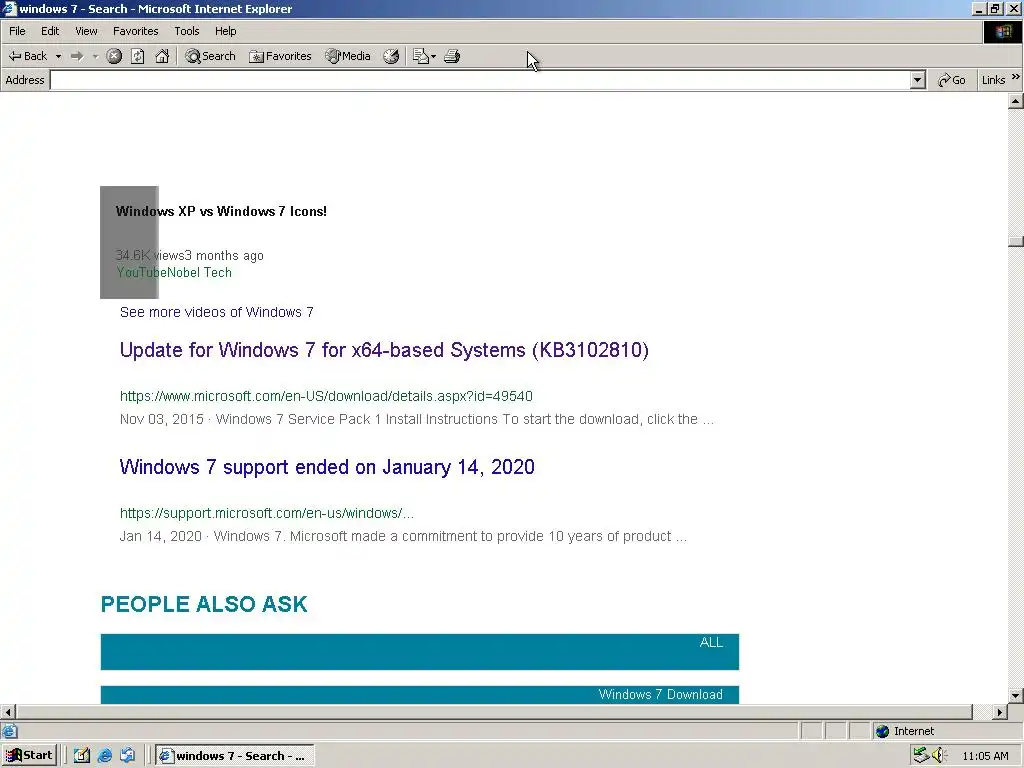Image resolution: width=1024 pixels, height=768 pixels.
Task: Open the View menu
Action: click(86, 31)
